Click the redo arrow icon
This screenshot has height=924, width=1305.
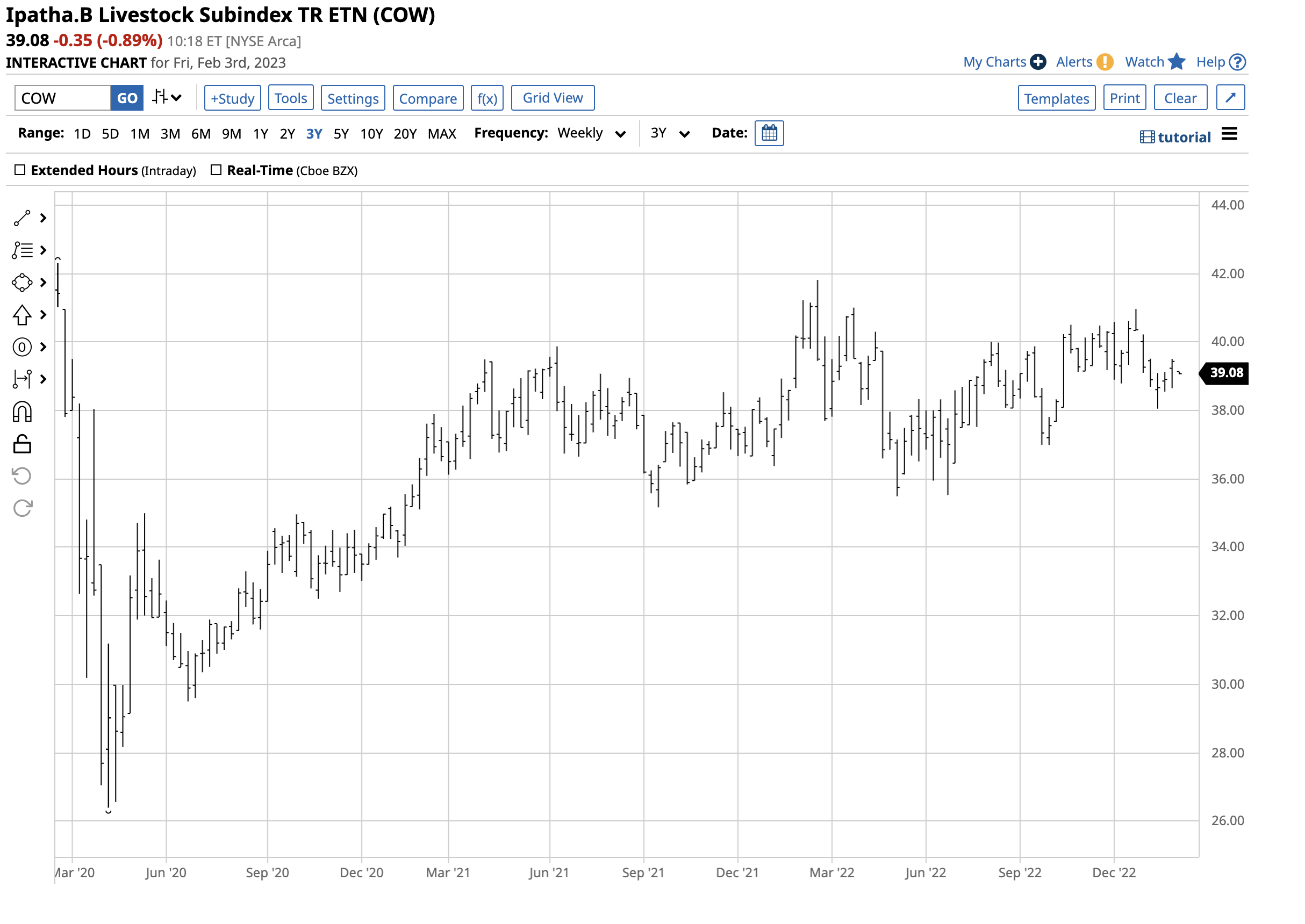point(21,508)
